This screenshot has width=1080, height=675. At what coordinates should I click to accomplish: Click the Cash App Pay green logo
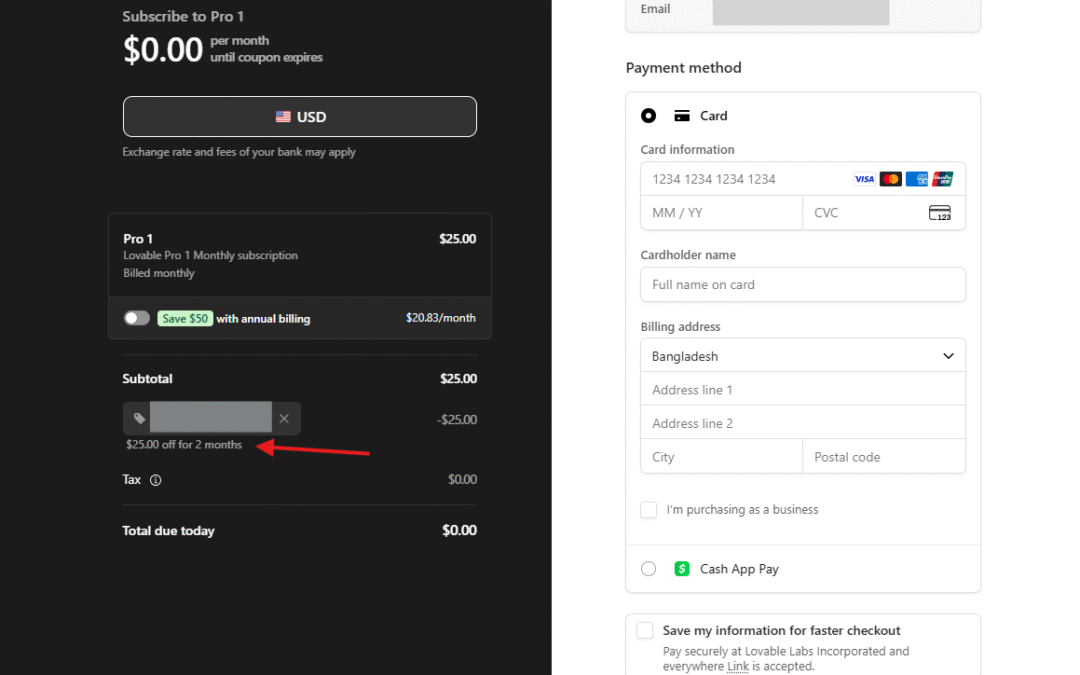pos(682,569)
